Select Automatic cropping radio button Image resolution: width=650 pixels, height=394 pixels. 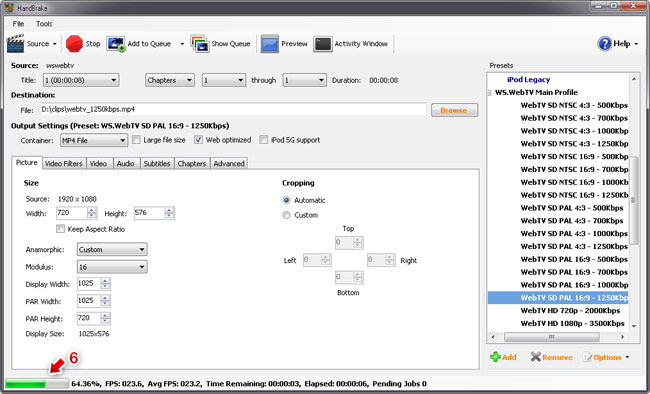[286, 200]
